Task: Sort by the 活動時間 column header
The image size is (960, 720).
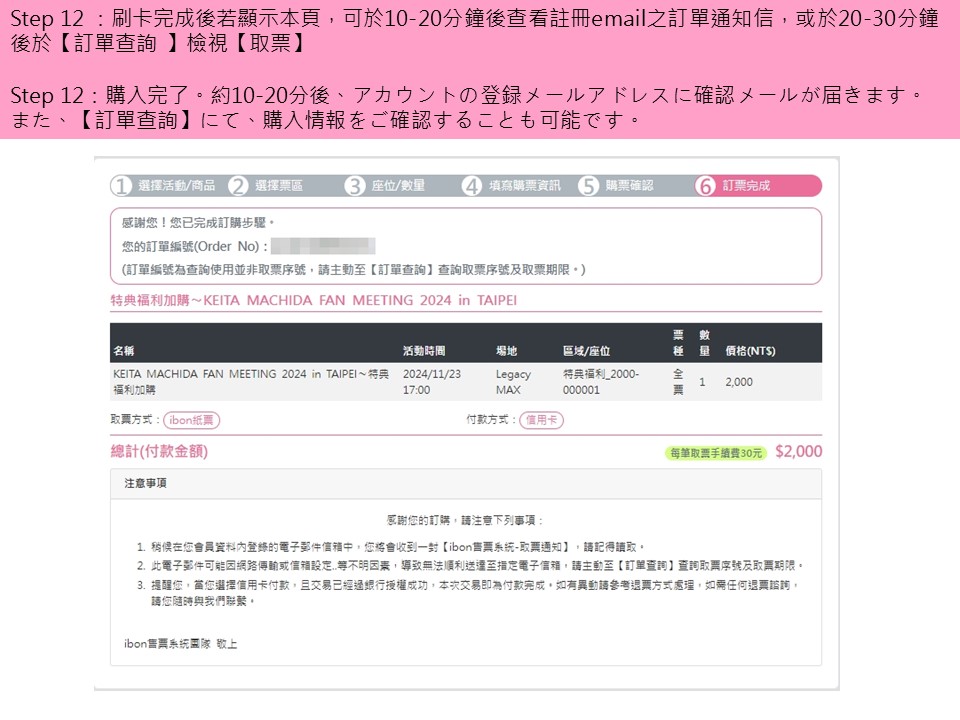Action: click(424, 351)
